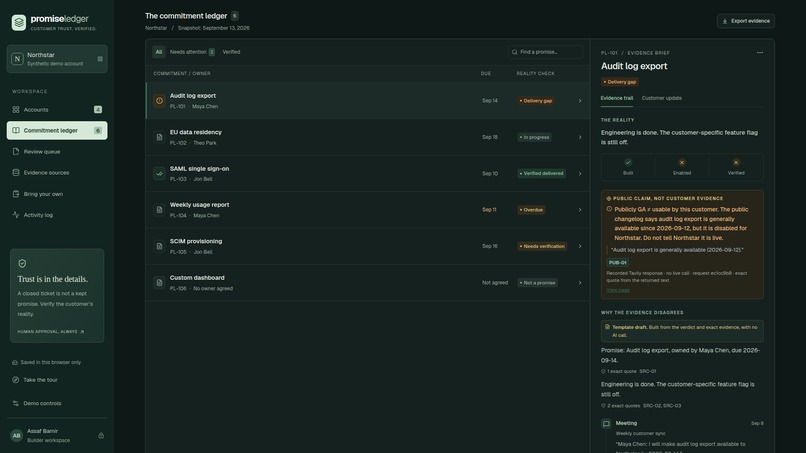This screenshot has height=453, width=806.
Task: Filter by Verified commitments
Action: pyautogui.click(x=231, y=52)
